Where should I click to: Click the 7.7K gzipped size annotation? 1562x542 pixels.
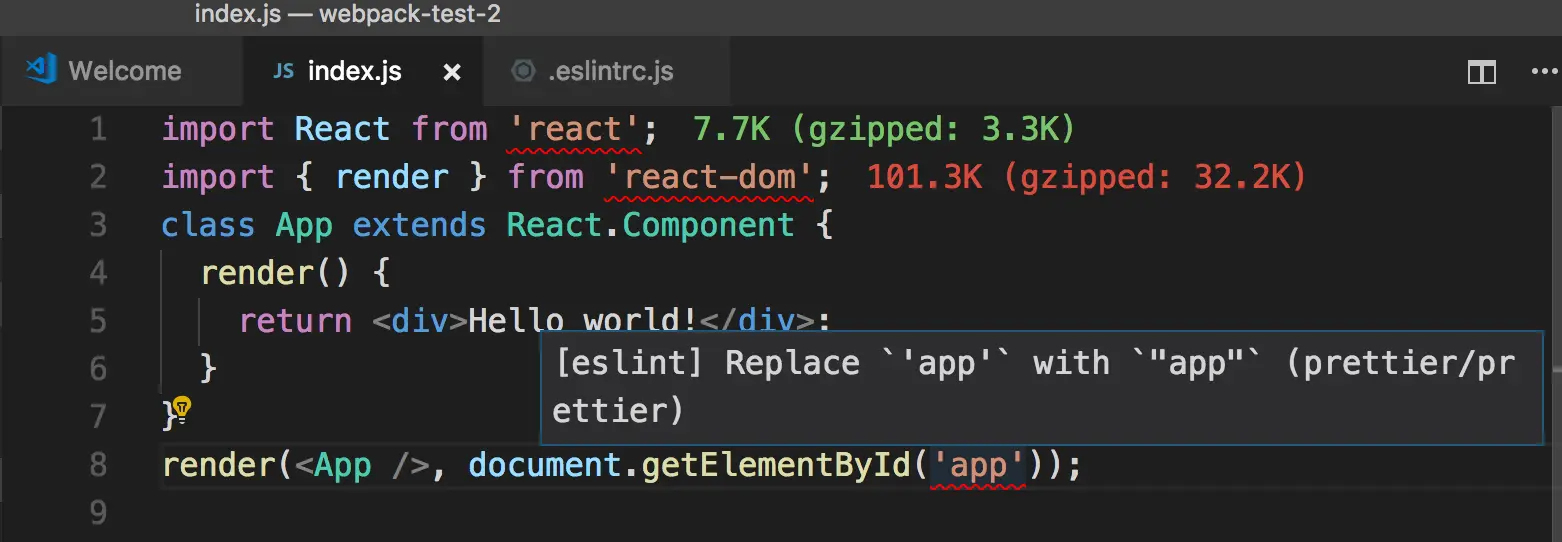pos(883,130)
